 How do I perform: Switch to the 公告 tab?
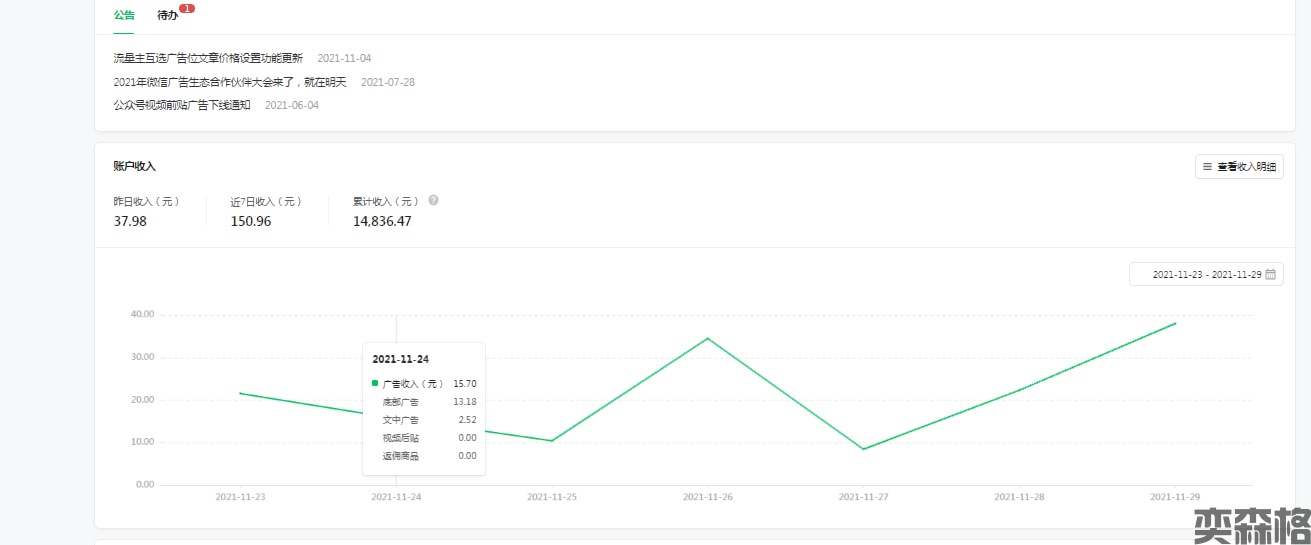(124, 16)
